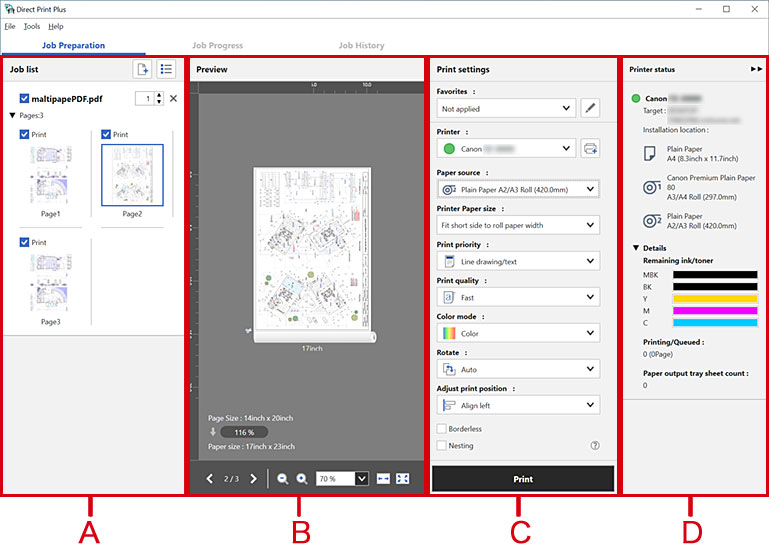Open the Paper source dropdown
The image size is (769, 555).
(x=518, y=189)
